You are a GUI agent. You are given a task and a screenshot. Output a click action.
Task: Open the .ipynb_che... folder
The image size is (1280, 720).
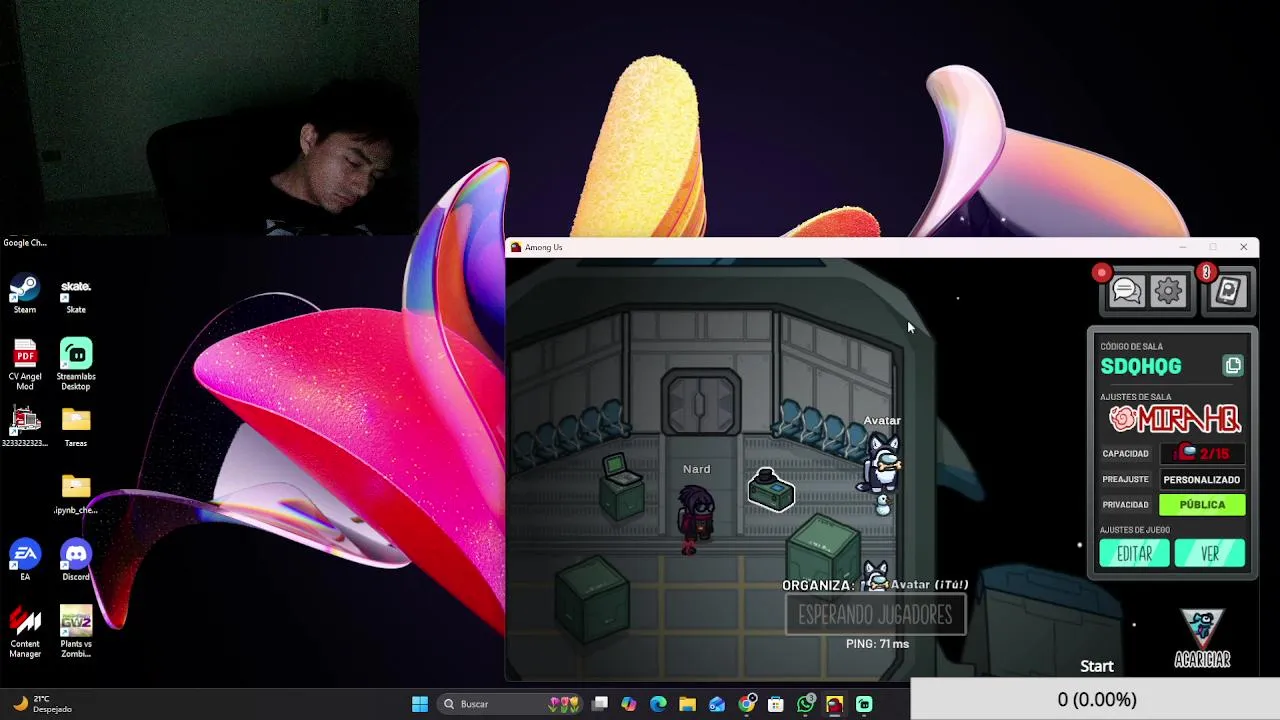[76, 494]
